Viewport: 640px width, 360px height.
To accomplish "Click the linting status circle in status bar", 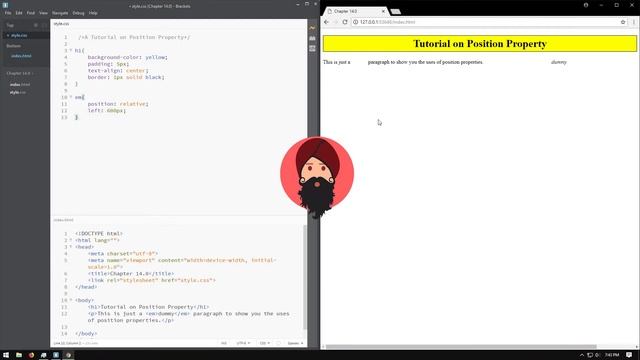I will pos(278,343).
